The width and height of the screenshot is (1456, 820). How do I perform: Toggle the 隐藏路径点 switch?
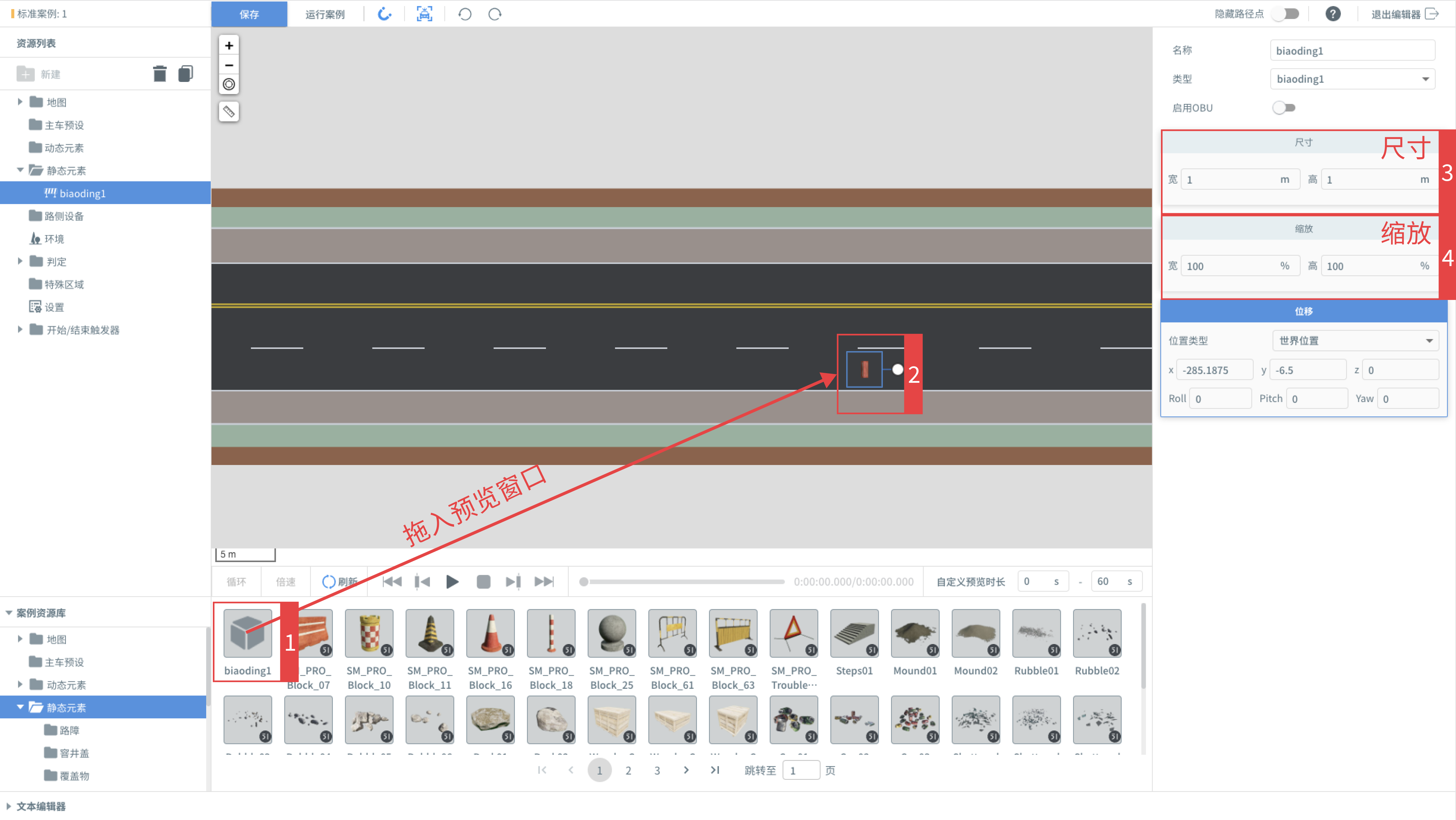point(1286,14)
